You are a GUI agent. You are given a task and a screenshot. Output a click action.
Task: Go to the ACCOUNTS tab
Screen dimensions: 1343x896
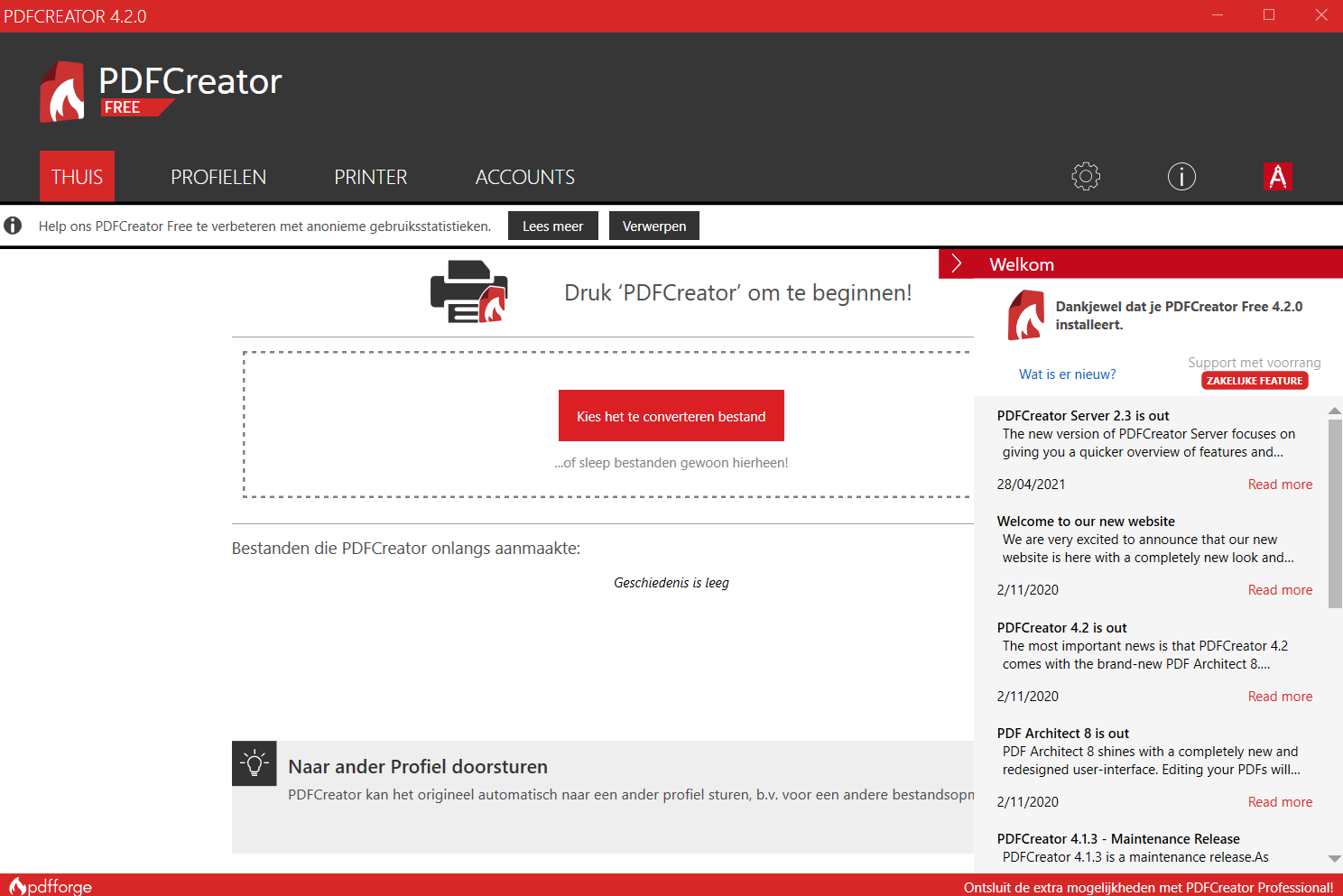click(x=525, y=177)
